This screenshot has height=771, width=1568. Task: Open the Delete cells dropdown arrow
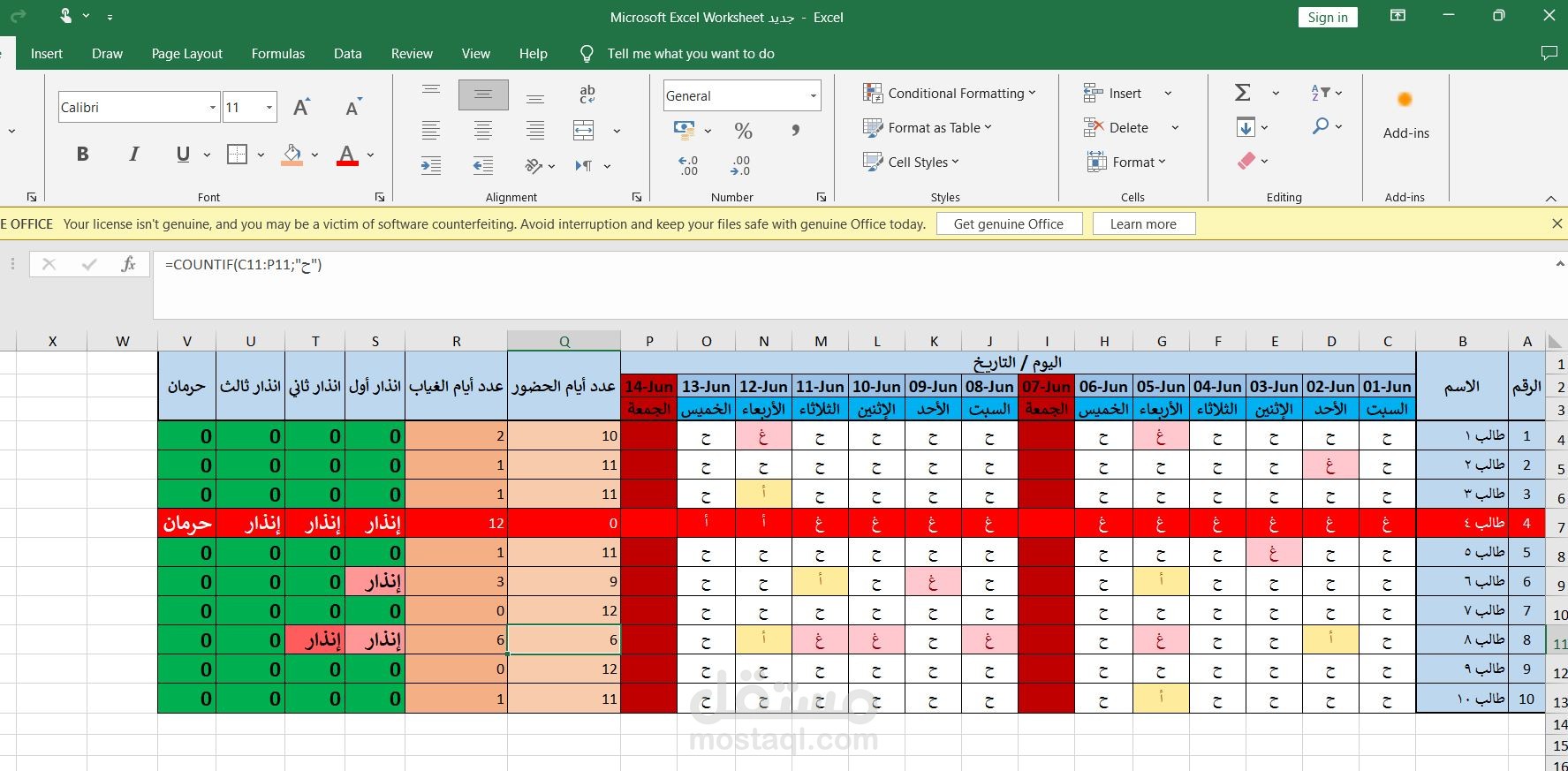point(1175,127)
